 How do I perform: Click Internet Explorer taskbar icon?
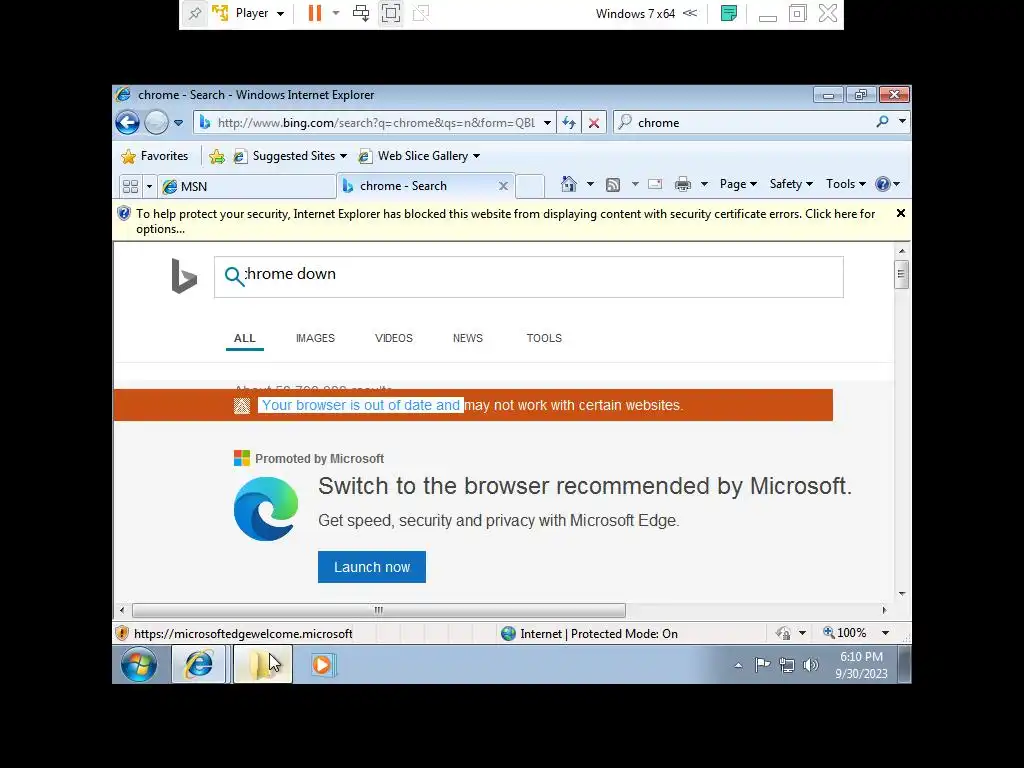[199, 665]
